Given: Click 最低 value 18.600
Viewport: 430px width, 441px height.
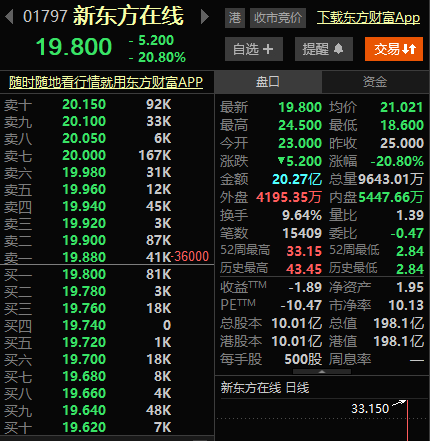Looking at the screenshot, I should [x=402, y=125].
